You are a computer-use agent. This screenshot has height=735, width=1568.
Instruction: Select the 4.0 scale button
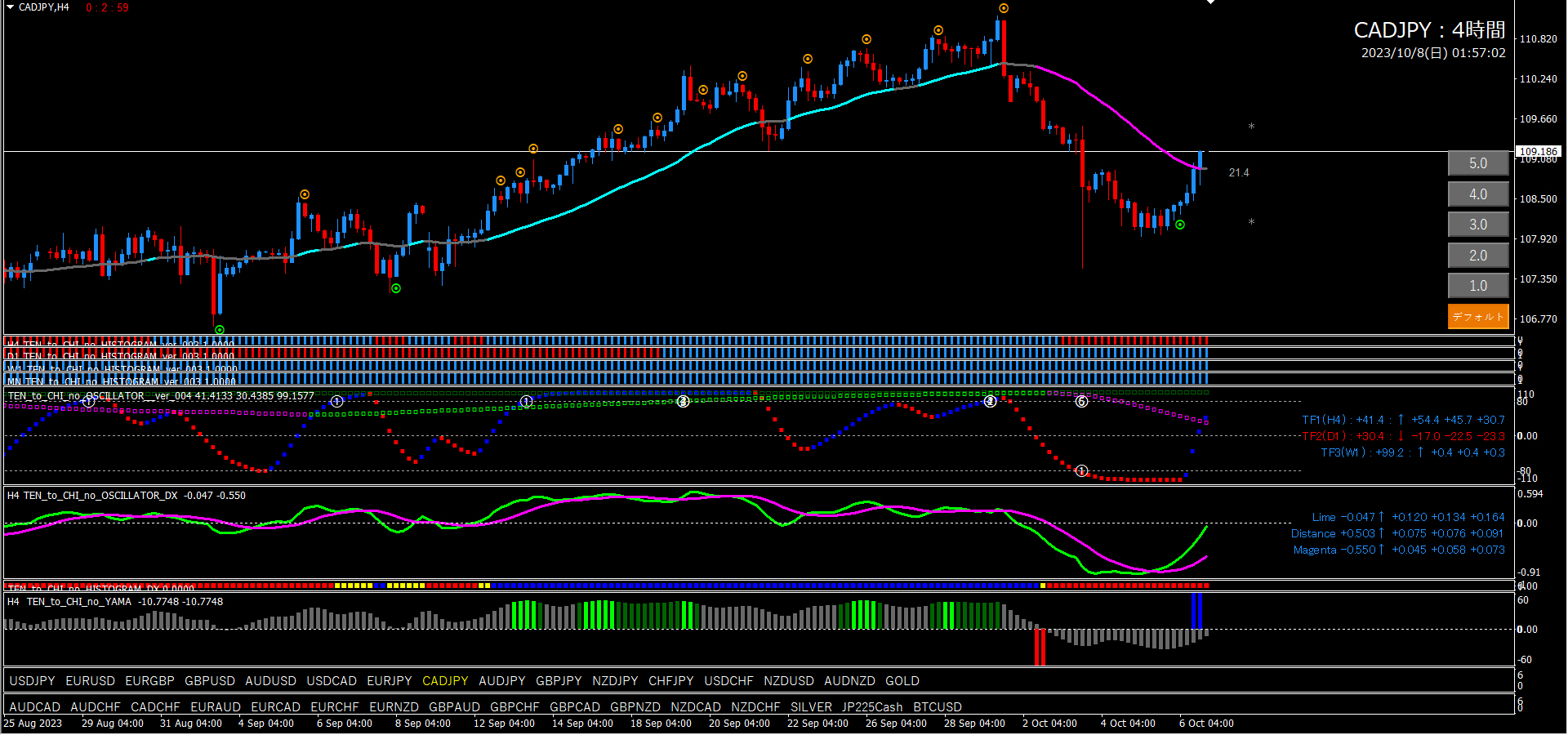click(1478, 194)
